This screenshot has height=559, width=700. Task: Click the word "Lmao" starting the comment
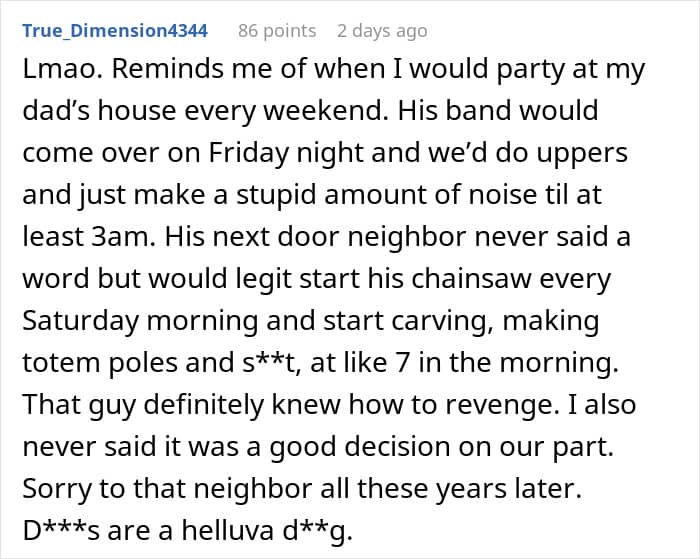52,72
